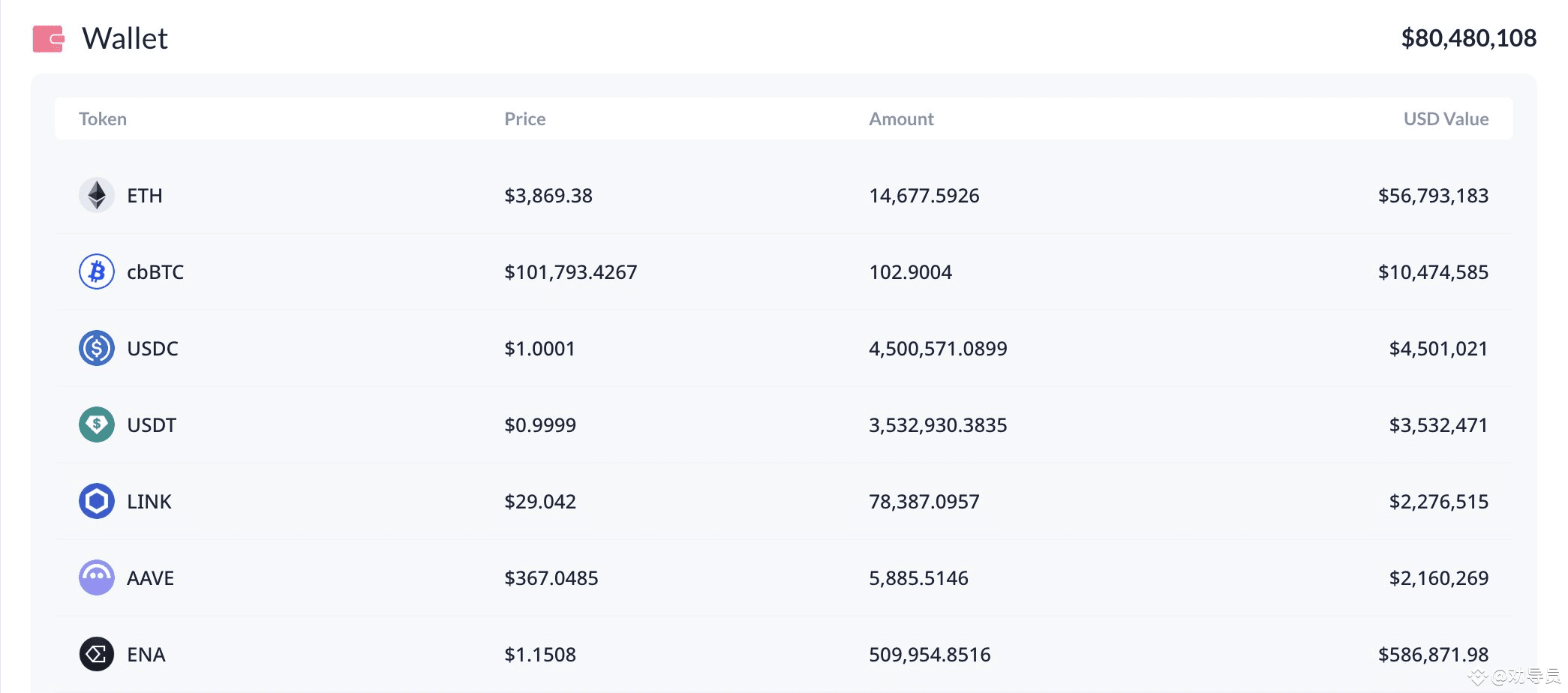Viewport: 1568px width, 693px height.
Task: Select the USDC token name
Action: (x=152, y=349)
